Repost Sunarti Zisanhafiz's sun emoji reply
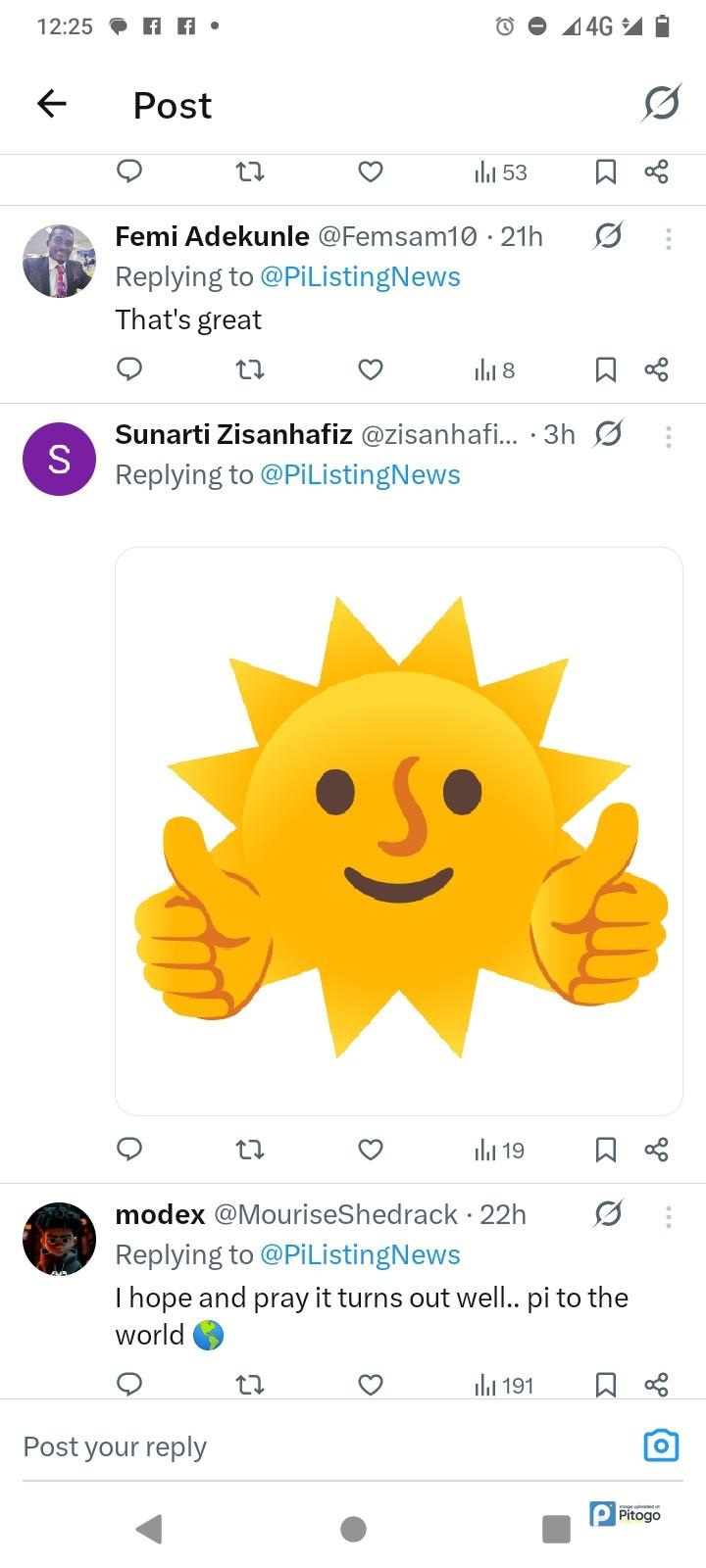The height and width of the screenshot is (1568, 706). [x=251, y=1150]
